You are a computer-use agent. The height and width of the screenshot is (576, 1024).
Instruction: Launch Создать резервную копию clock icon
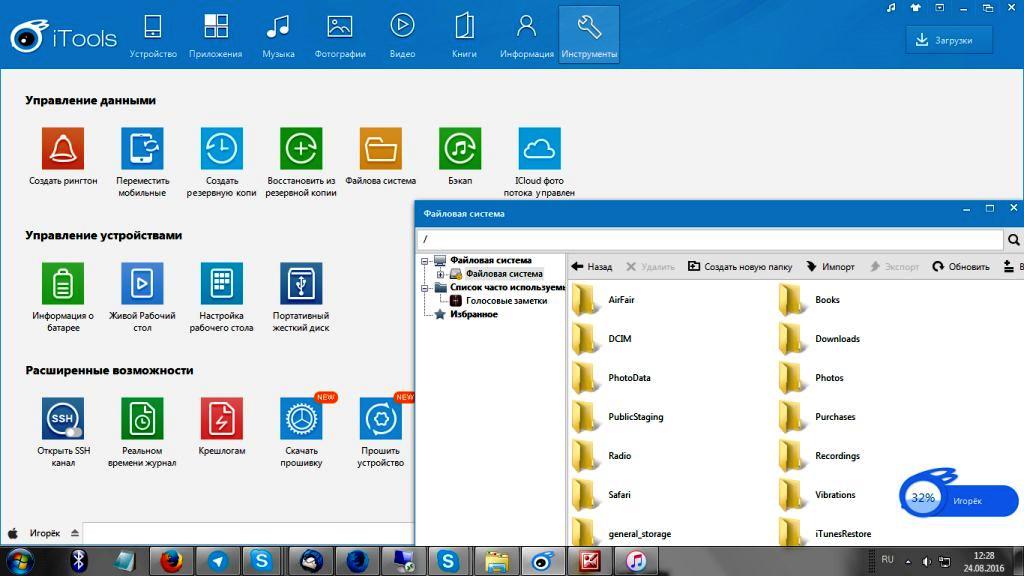(221, 148)
